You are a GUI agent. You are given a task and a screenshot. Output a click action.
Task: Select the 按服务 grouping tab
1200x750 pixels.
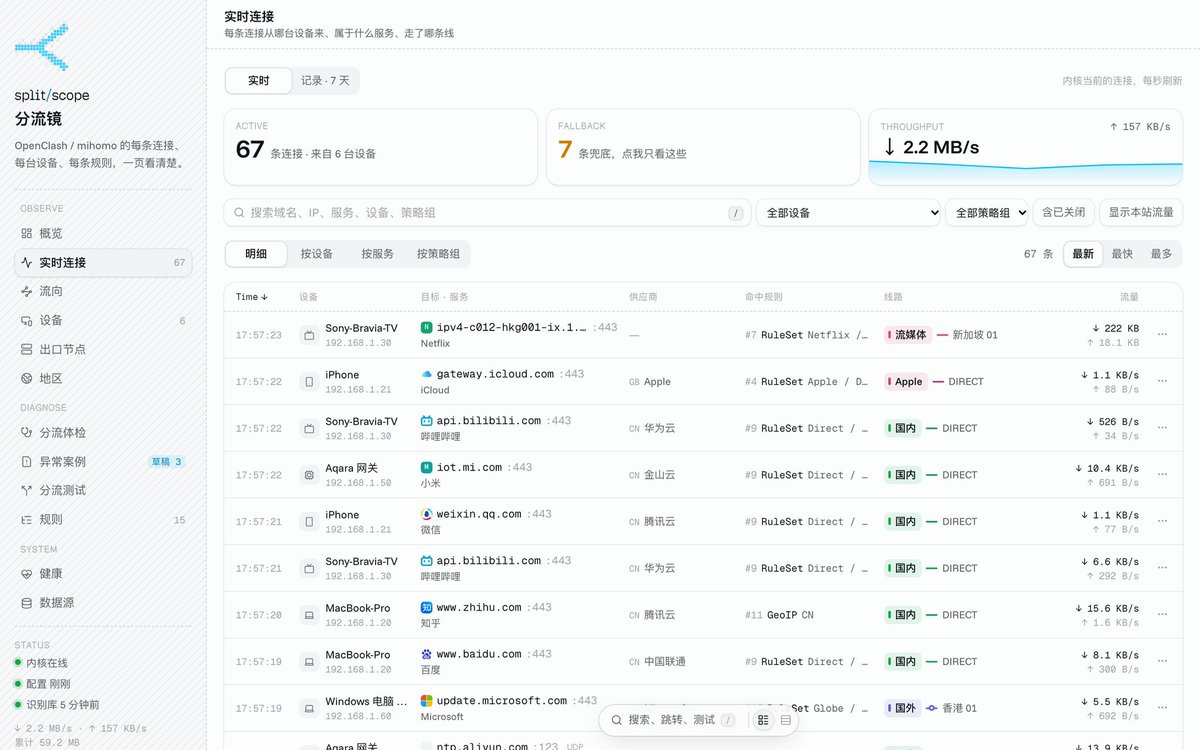[x=377, y=254]
